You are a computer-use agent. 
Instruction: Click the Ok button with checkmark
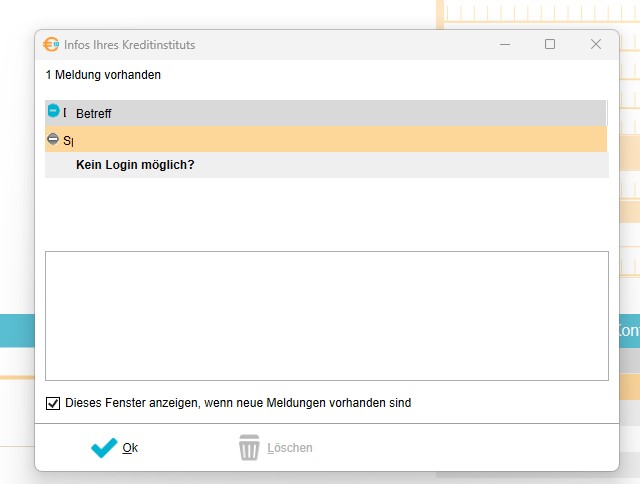115,448
